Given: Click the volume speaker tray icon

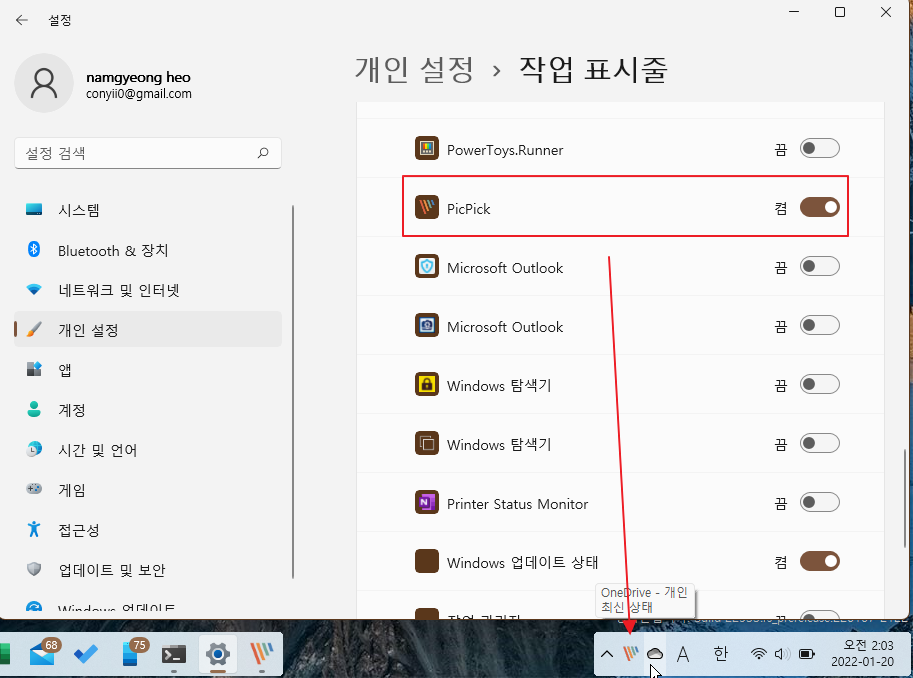Looking at the screenshot, I should (x=782, y=654).
